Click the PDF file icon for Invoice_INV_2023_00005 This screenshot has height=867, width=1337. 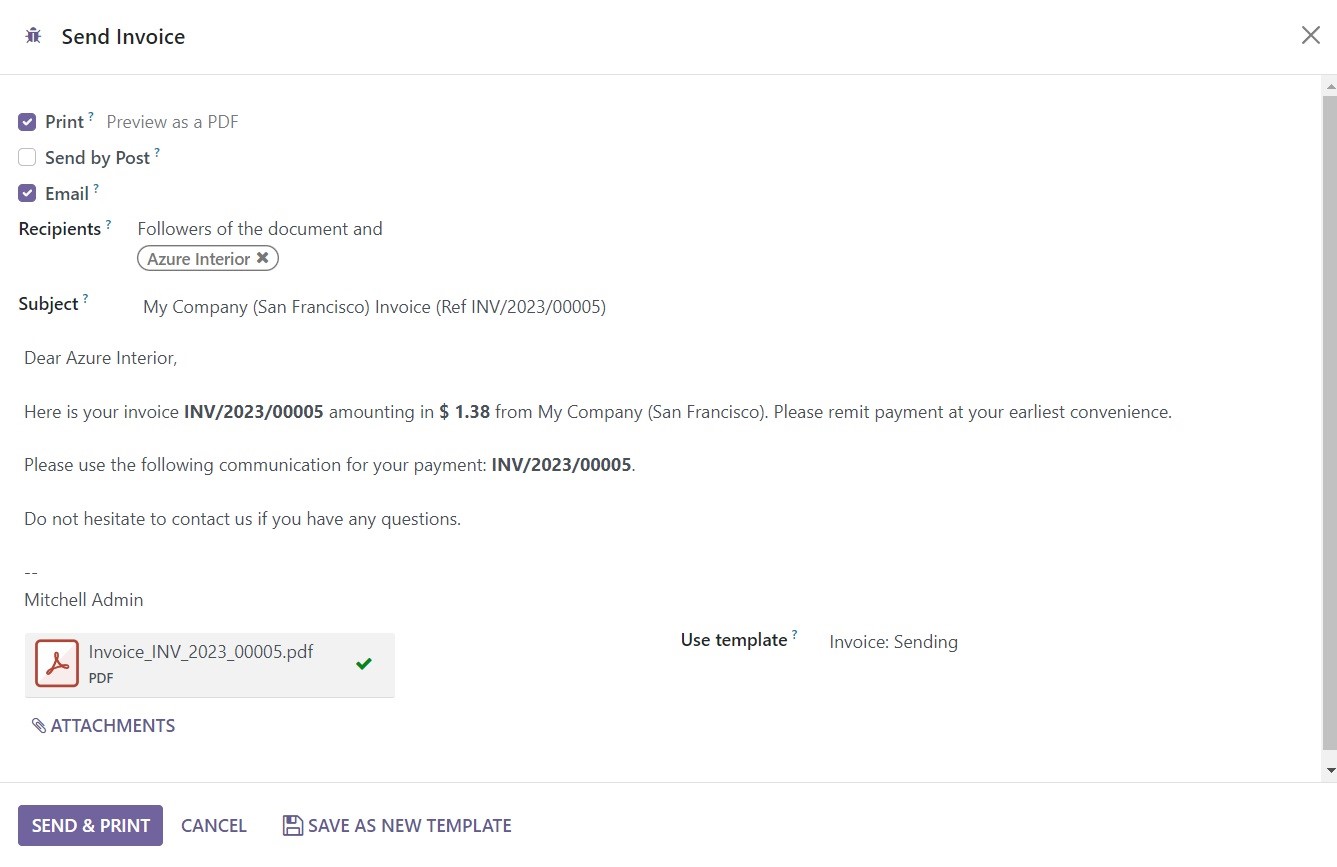[x=57, y=663]
